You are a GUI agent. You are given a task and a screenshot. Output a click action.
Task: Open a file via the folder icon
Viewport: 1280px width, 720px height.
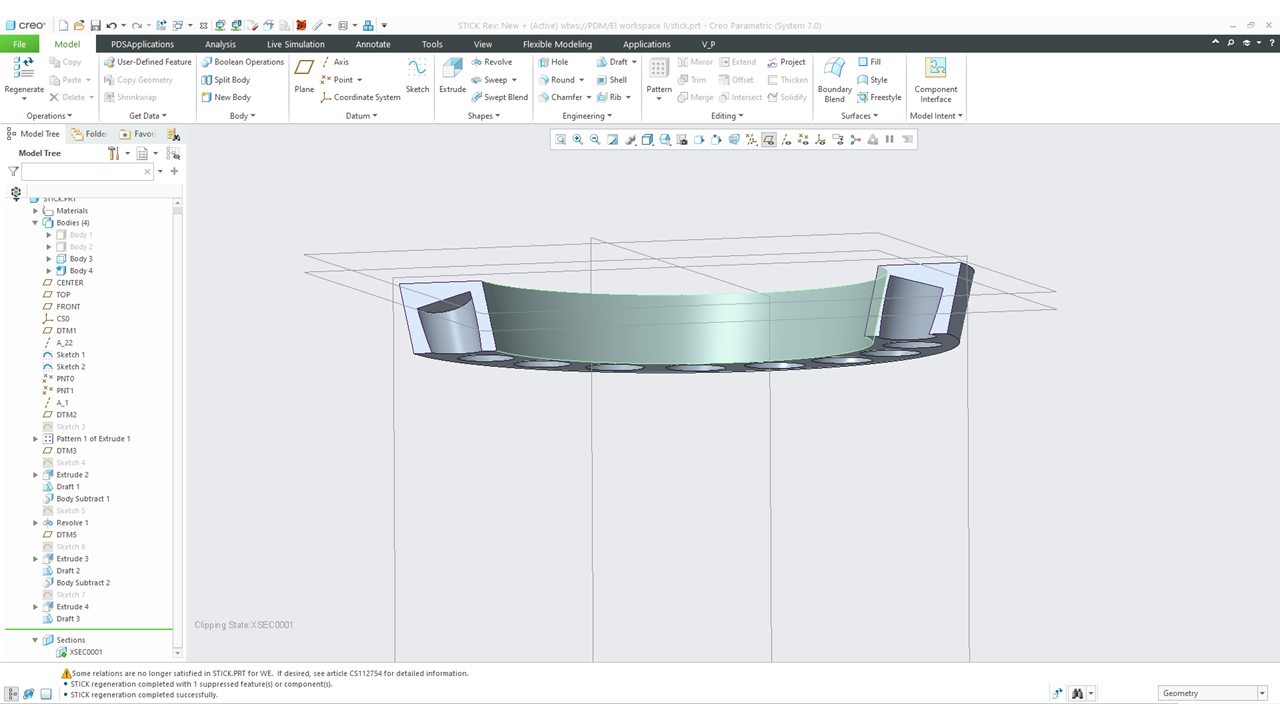click(80, 25)
